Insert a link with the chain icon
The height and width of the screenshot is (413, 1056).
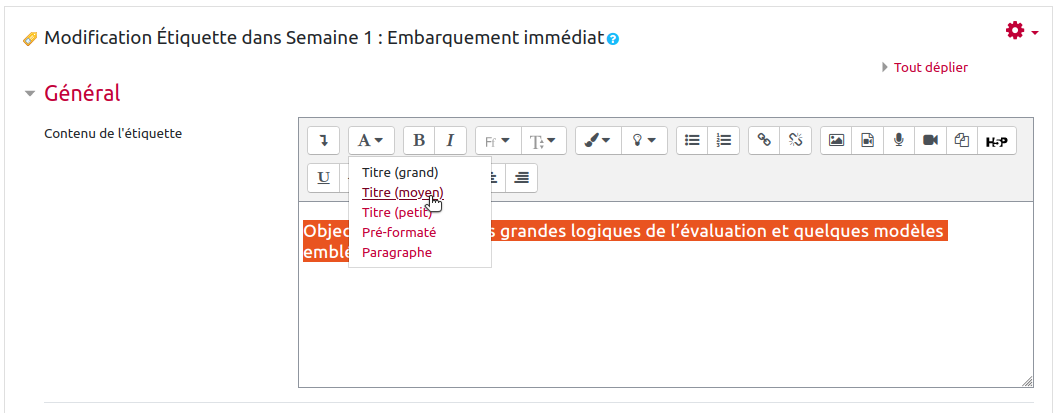click(x=764, y=141)
